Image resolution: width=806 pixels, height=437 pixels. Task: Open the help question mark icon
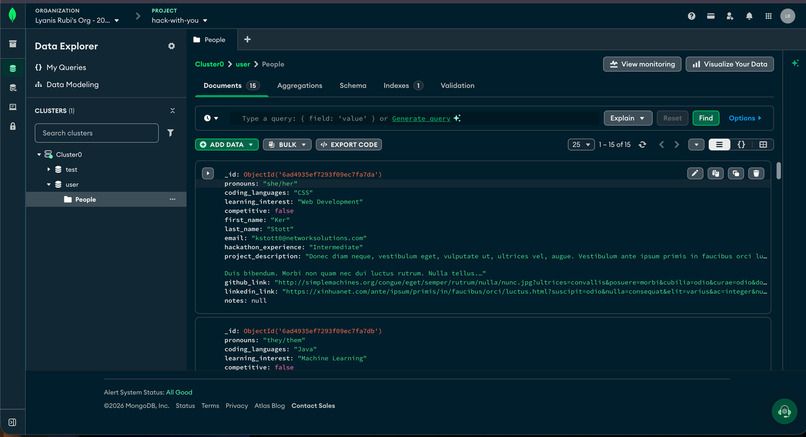coord(691,16)
